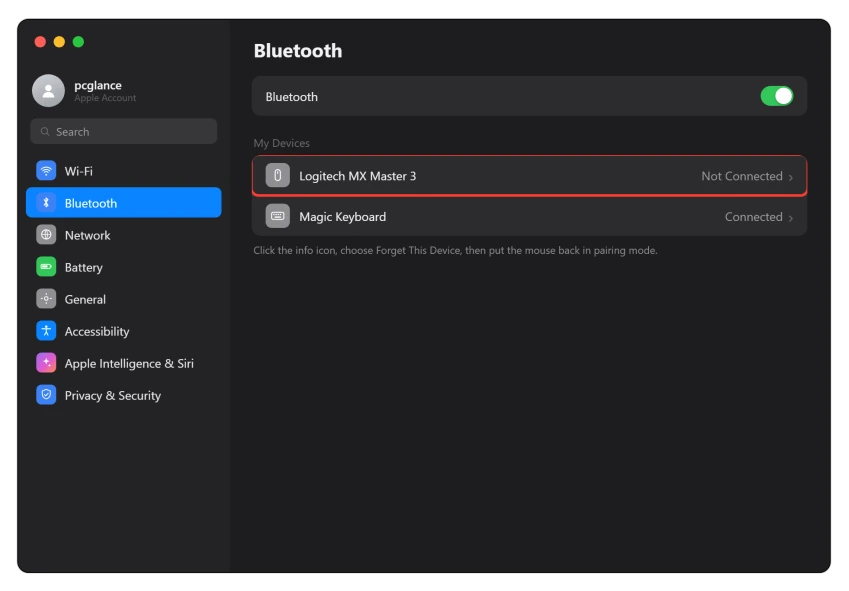Viewport: 849px width, 591px height.
Task: Select Bluetooth in the sidebar
Action: [123, 203]
